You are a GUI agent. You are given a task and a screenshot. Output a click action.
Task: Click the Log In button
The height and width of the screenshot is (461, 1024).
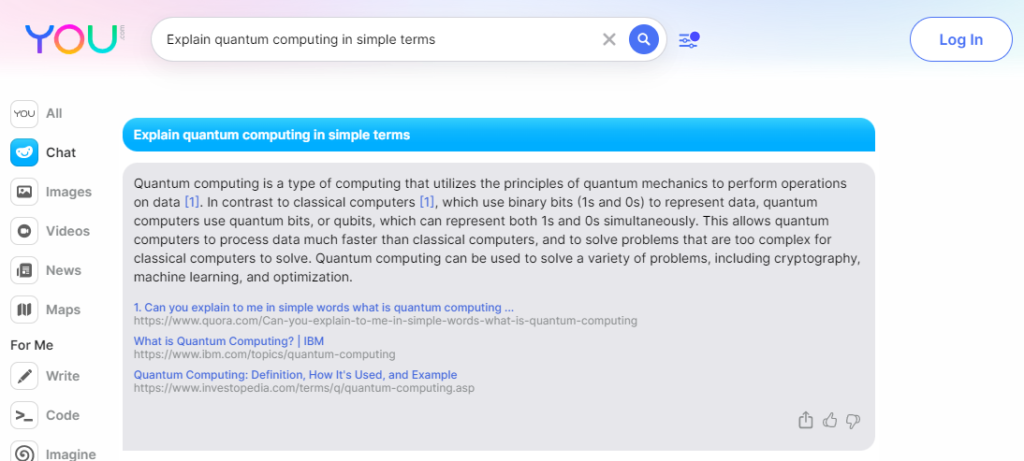pos(961,39)
